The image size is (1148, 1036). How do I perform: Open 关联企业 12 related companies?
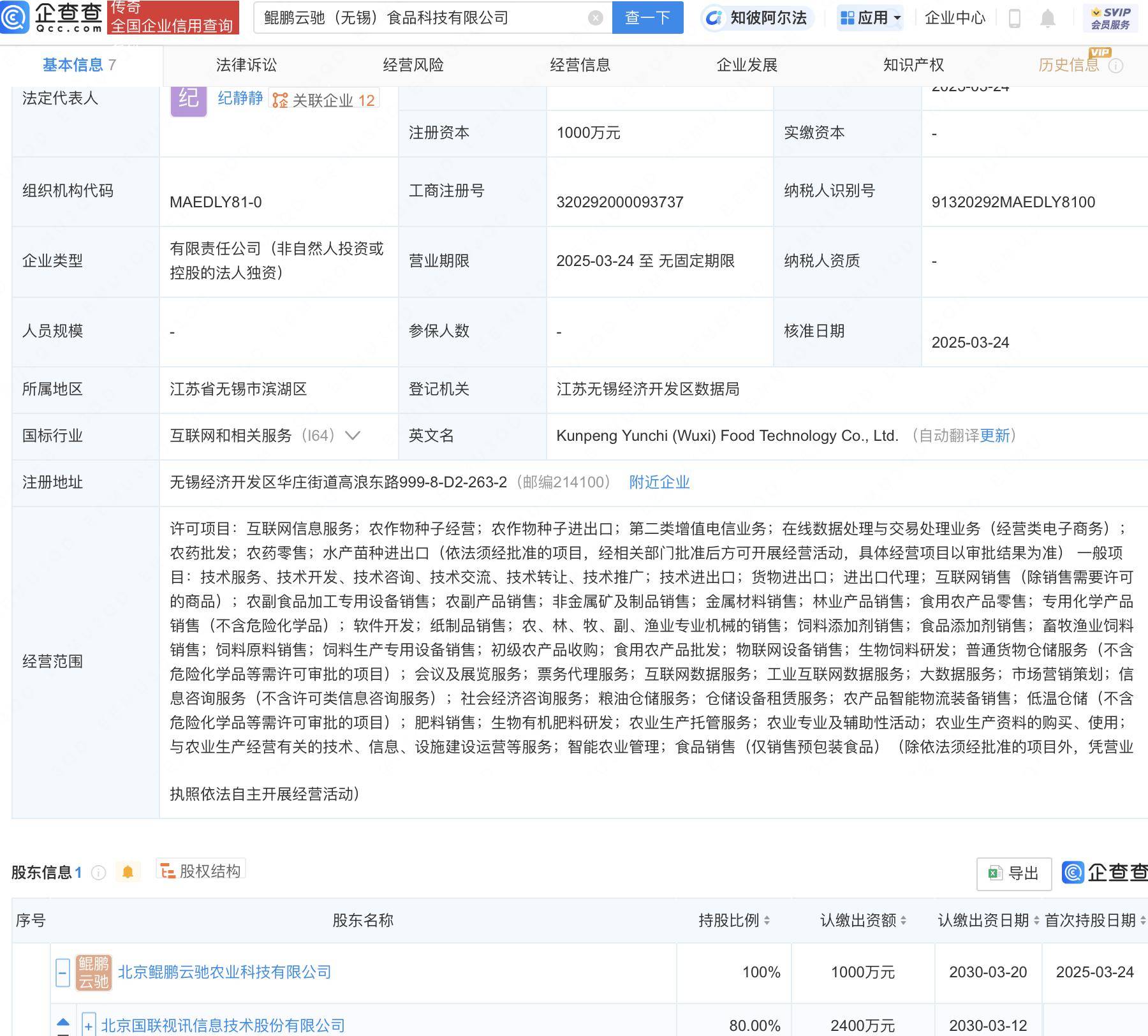(324, 100)
